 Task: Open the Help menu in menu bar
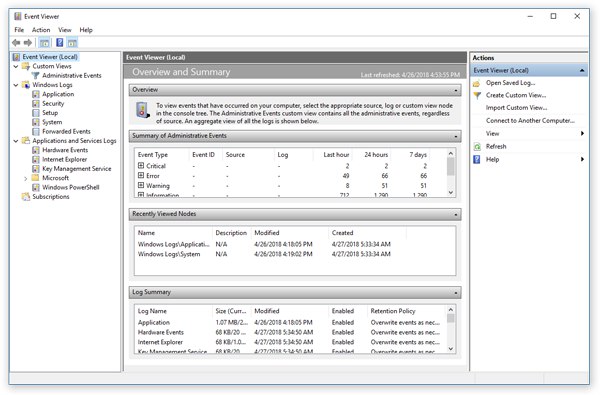[86, 30]
